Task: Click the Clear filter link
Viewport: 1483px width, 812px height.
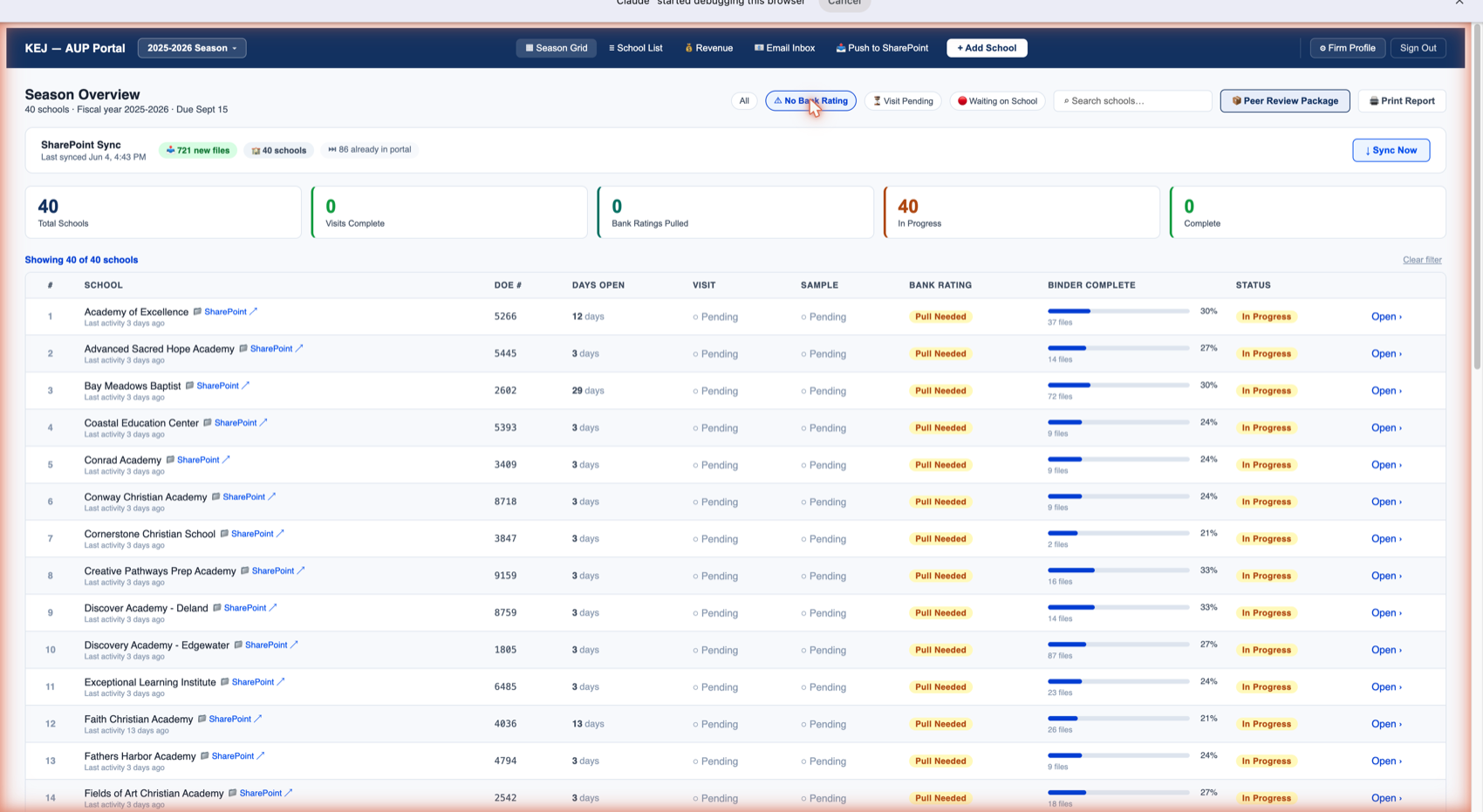Action: (x=1422, y=260)
